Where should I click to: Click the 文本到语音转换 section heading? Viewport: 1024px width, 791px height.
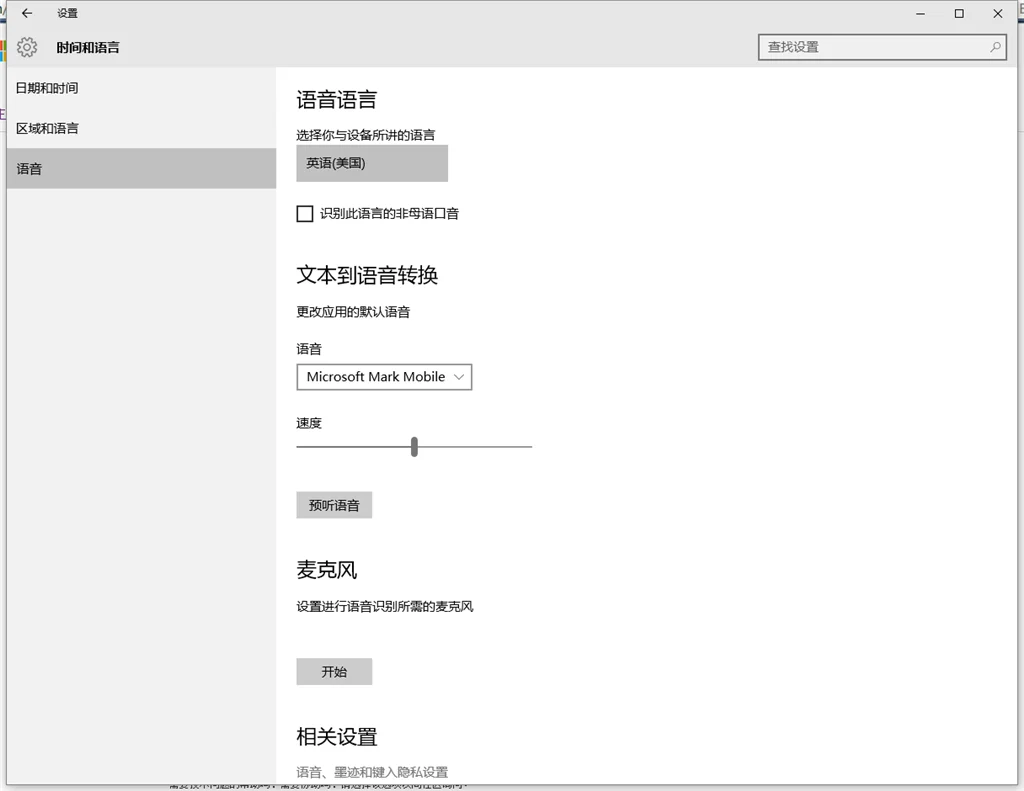click(366, 275)
